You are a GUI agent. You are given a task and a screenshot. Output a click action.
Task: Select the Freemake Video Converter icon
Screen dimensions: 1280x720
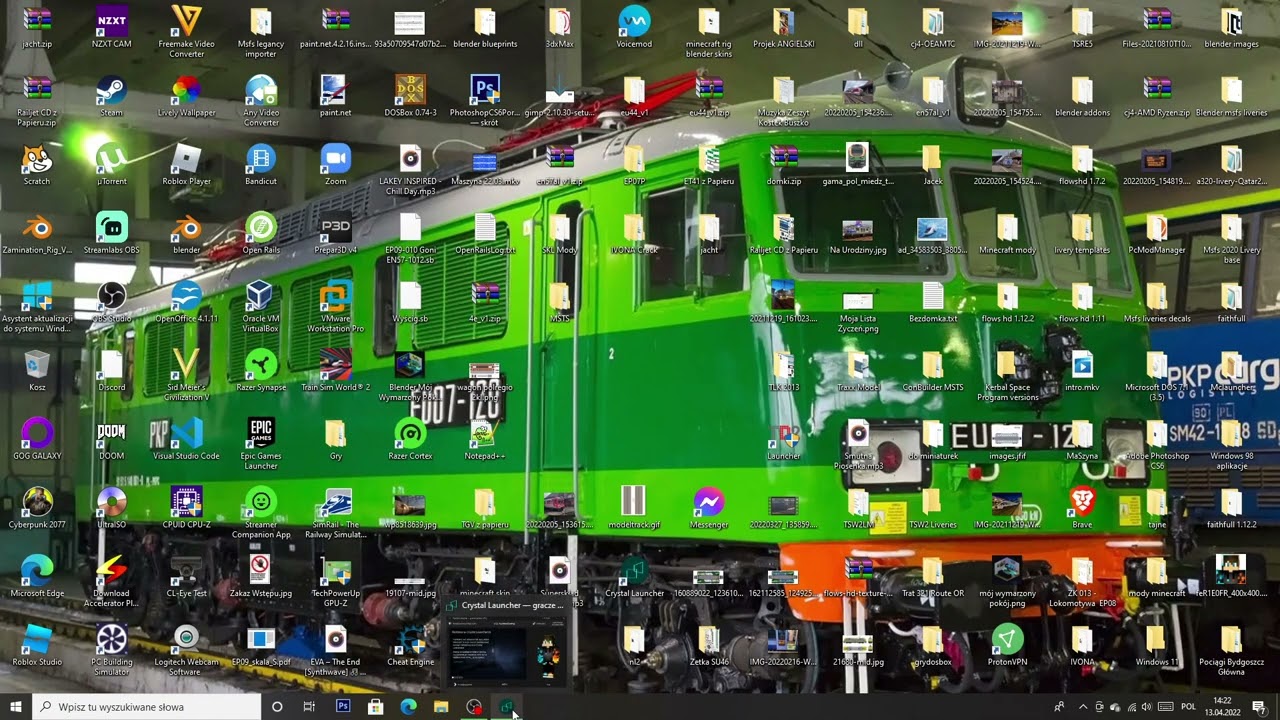click(x=186, y=33)
